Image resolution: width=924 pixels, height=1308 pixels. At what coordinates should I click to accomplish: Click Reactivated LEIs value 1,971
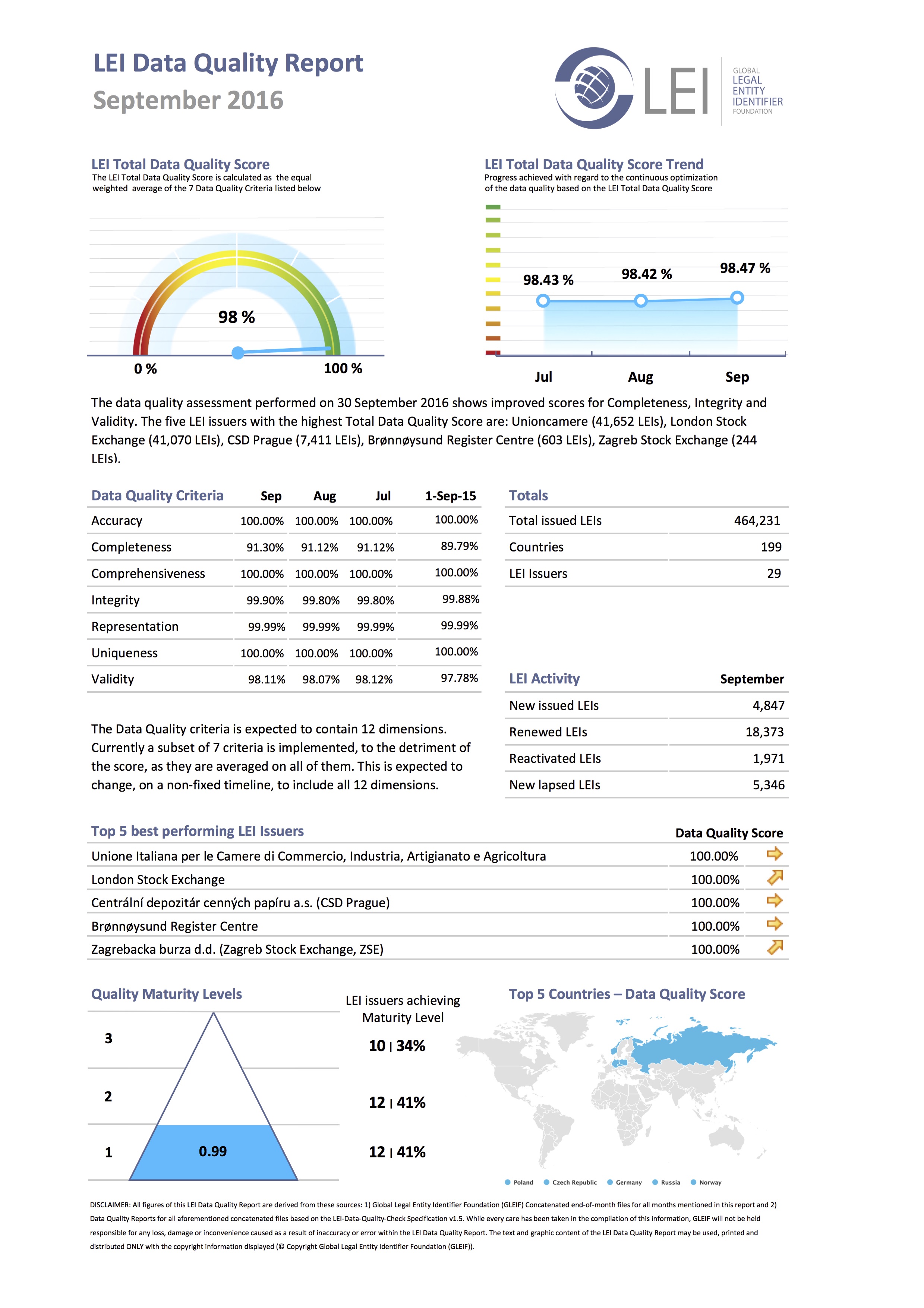(768, 759)
